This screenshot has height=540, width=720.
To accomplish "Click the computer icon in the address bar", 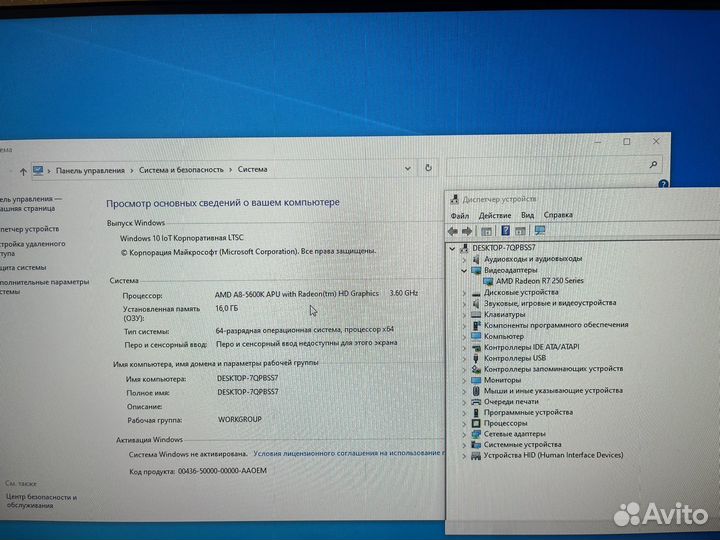I will (x=39, y=171).
